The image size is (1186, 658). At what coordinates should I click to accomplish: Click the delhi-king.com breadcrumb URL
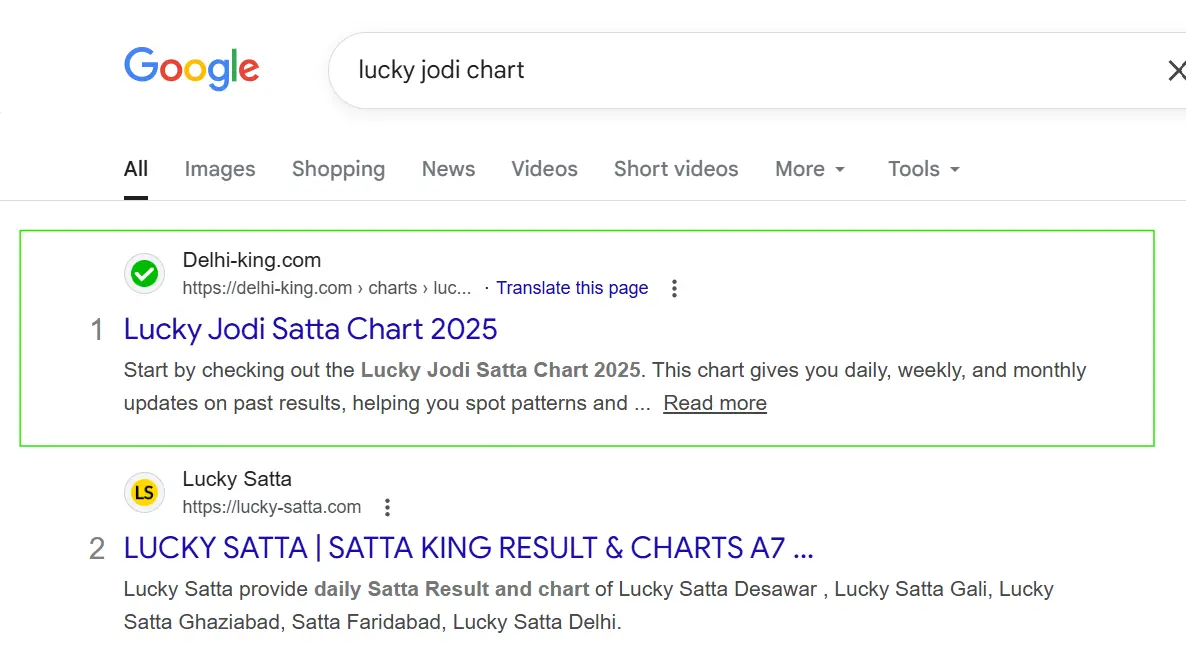coord(326,288)
